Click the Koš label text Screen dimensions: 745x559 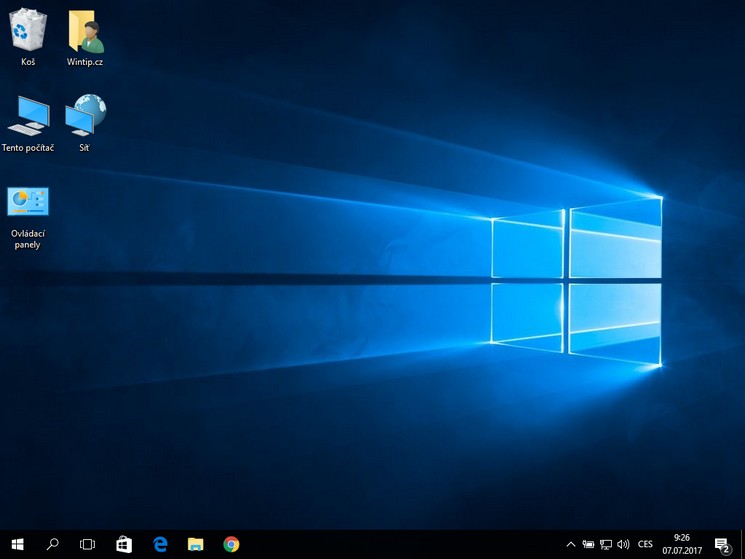[28, 62]
